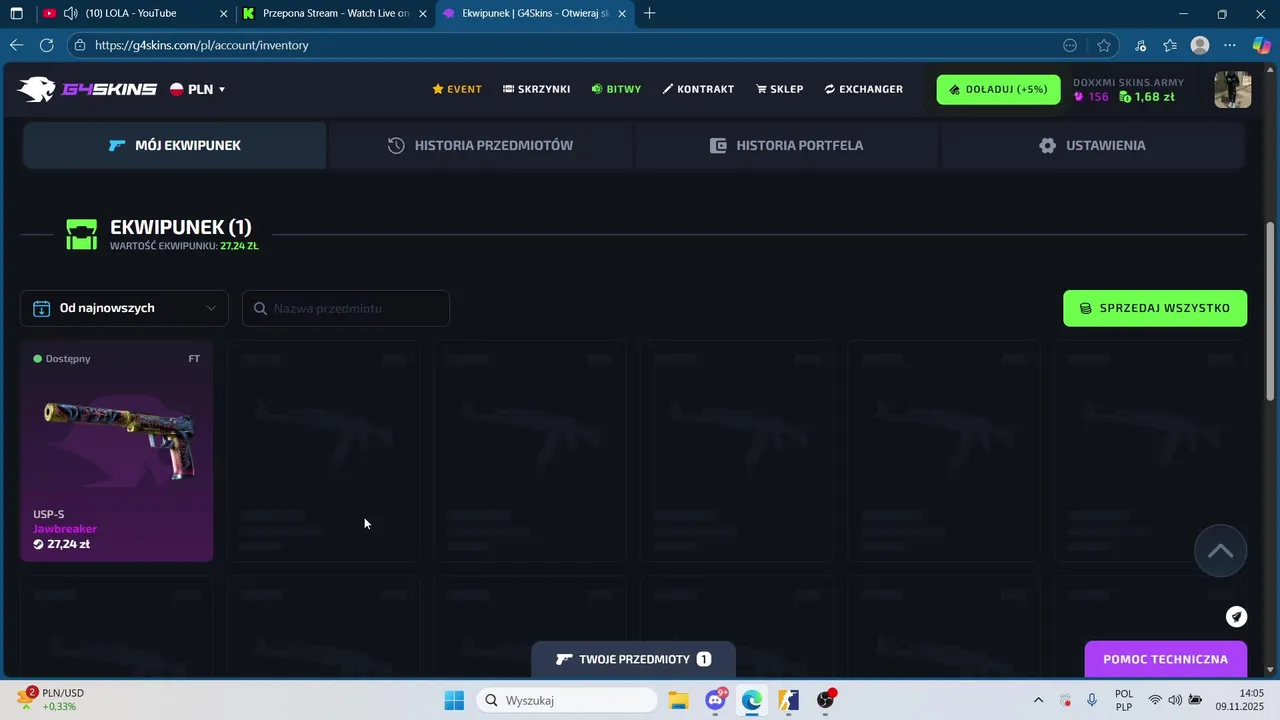Click the microphone tray icon
Image resolution: width=1280 pixels, height=720 pixels.
tap(1092, 700)
